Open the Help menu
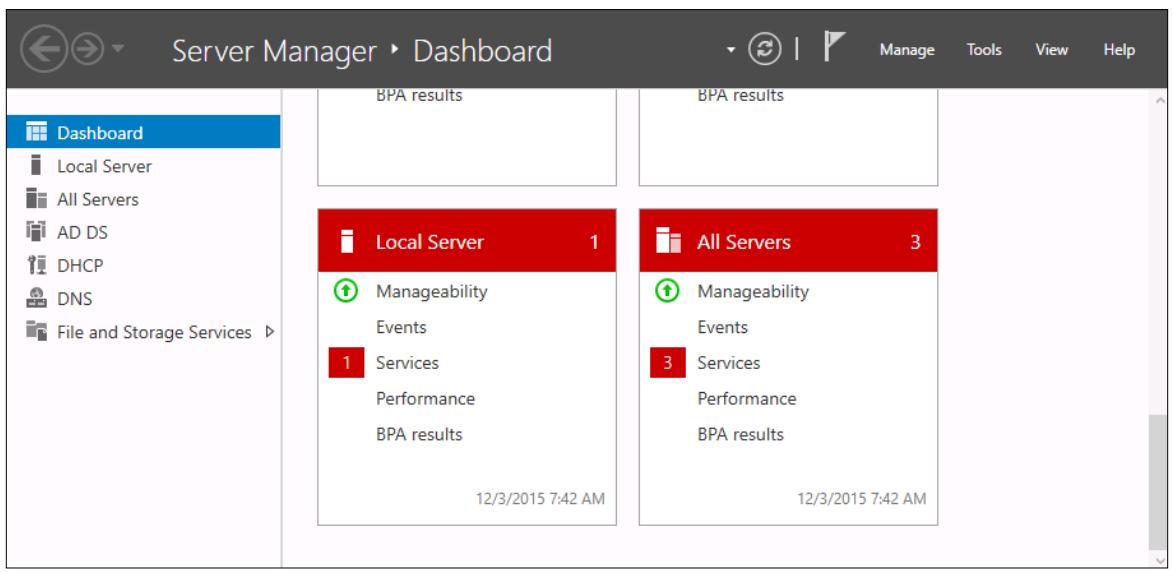 (x=1119, y=50)
